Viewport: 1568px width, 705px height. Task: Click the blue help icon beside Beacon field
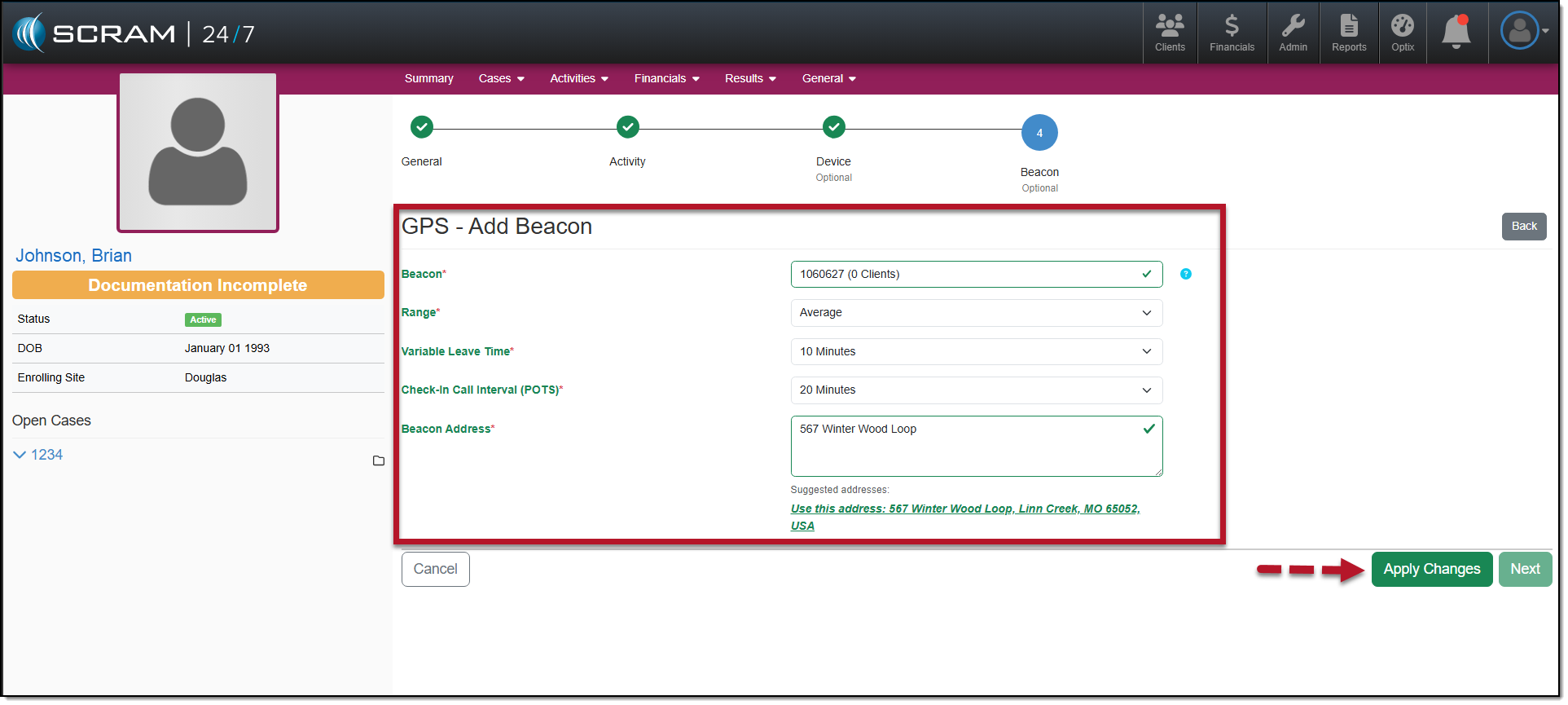tap(1188, 275)
